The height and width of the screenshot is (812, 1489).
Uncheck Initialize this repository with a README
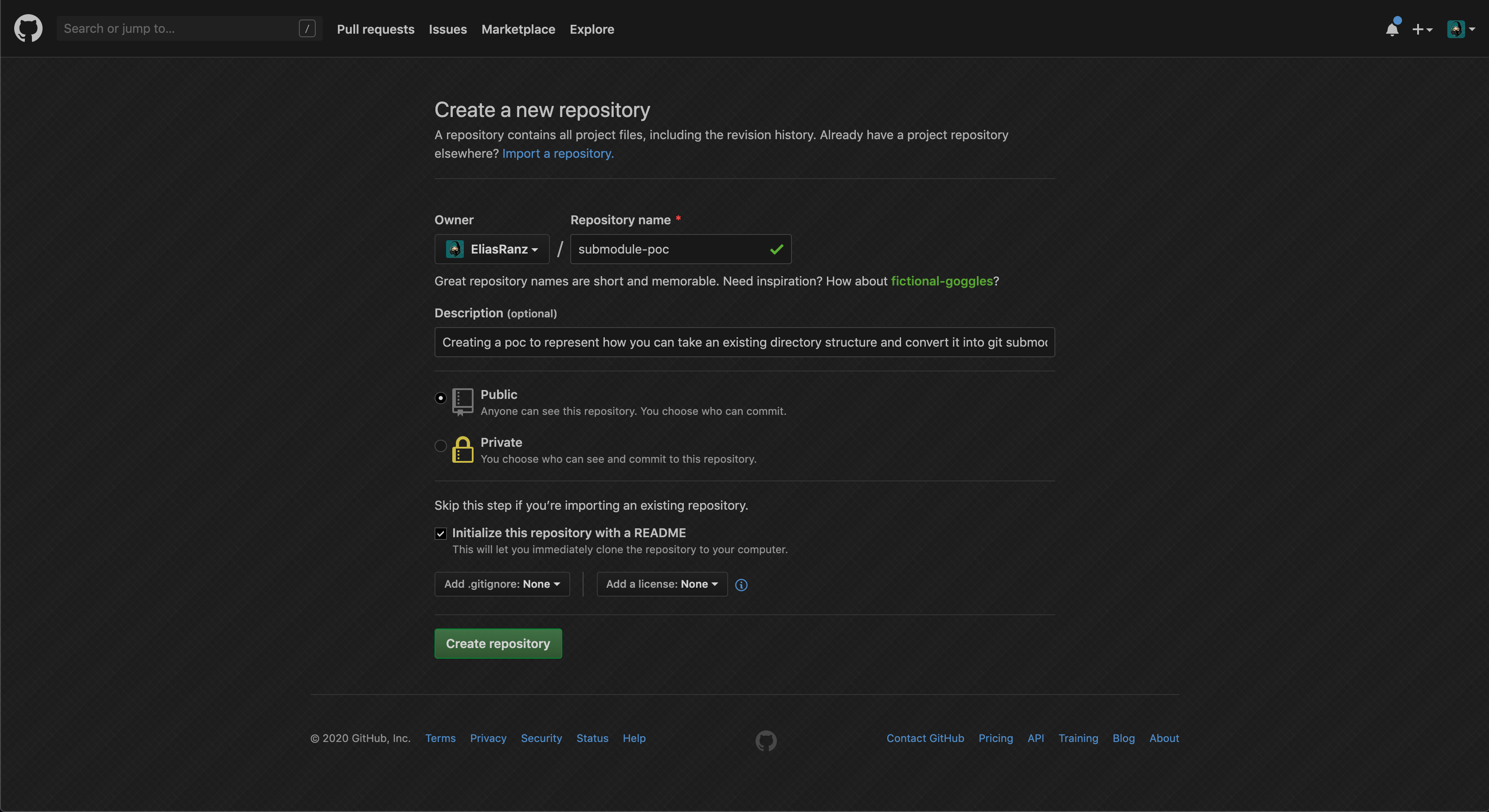coord(440,534)
